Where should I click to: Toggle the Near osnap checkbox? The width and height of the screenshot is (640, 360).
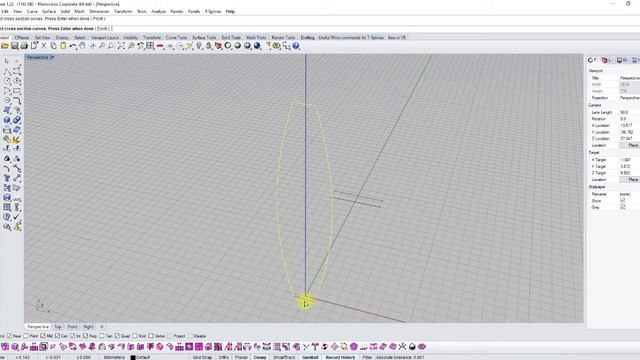click(x=9, y=336)
